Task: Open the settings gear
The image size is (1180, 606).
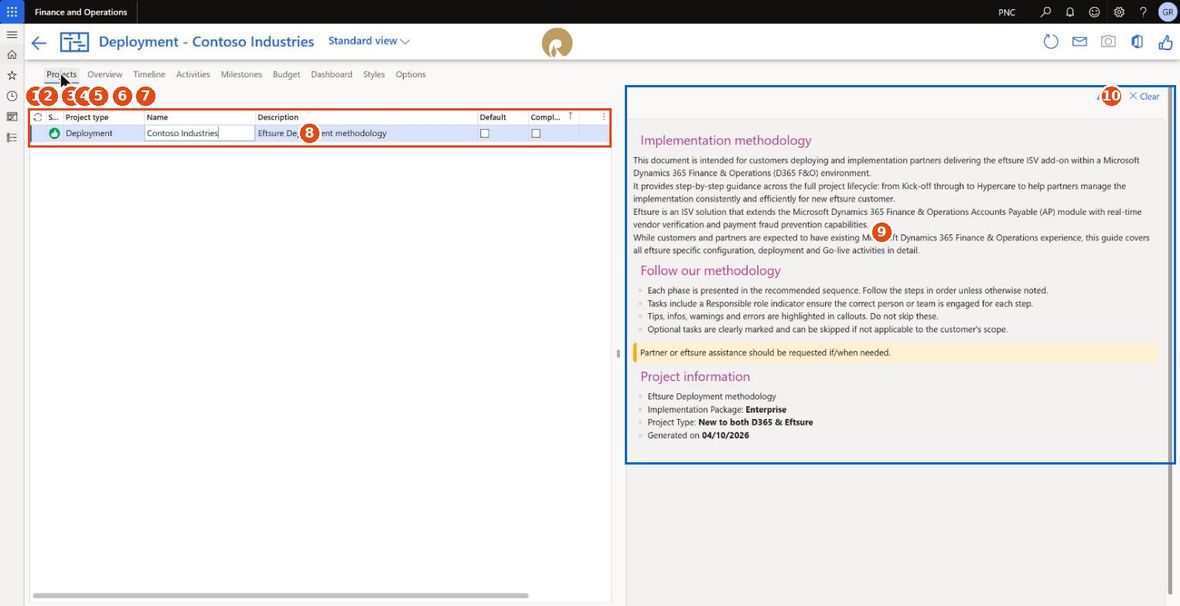Action: 1119,12
